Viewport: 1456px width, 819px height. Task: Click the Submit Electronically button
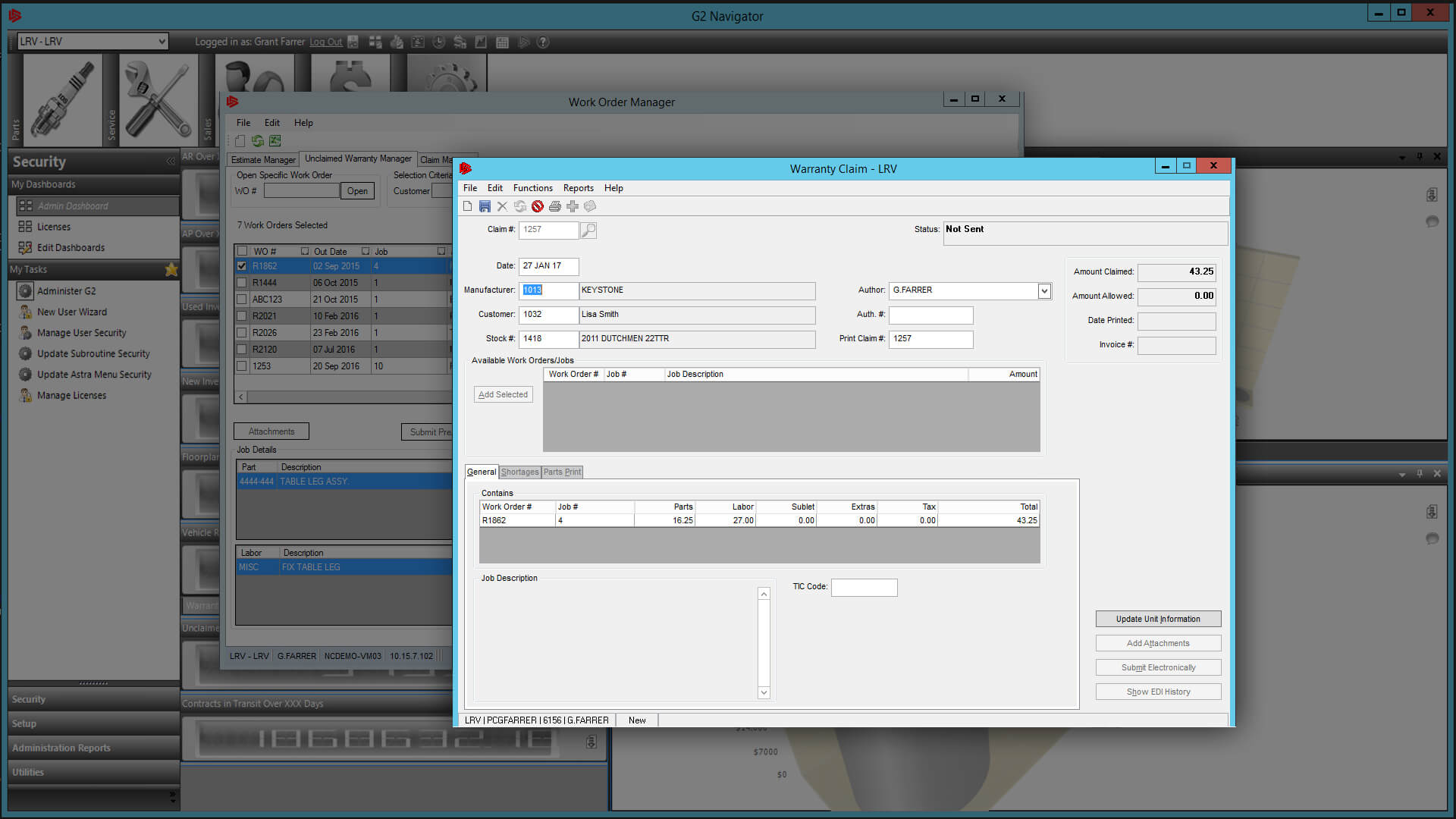point(1158,668)
